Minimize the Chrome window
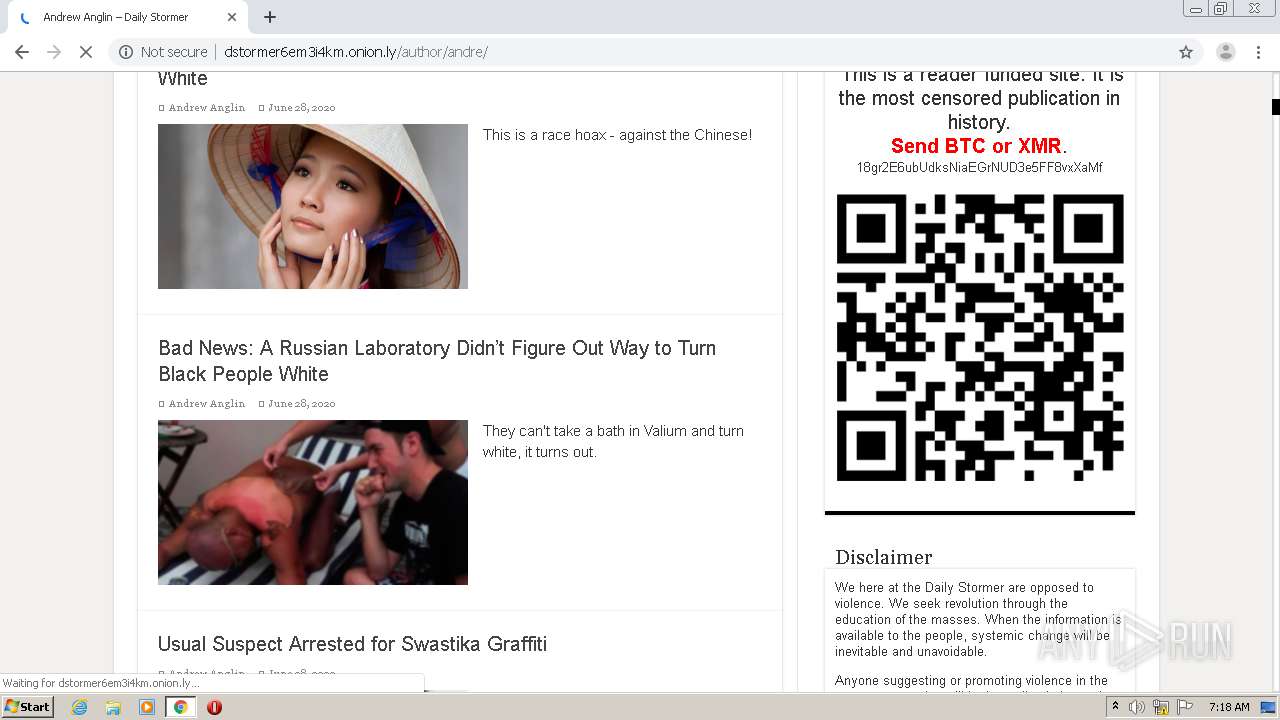Image resolution: width=1280 pixels, height=720 pixels. click(x=1195, y=9)
